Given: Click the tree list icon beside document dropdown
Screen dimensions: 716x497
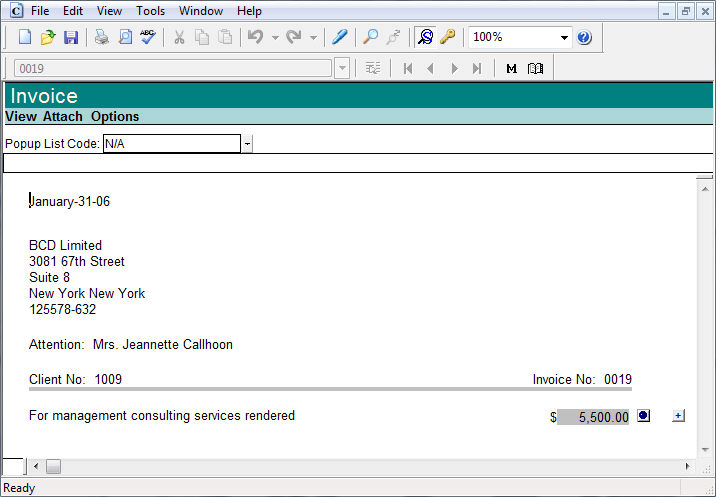Looking at the screenshot, I should [373, 69].
